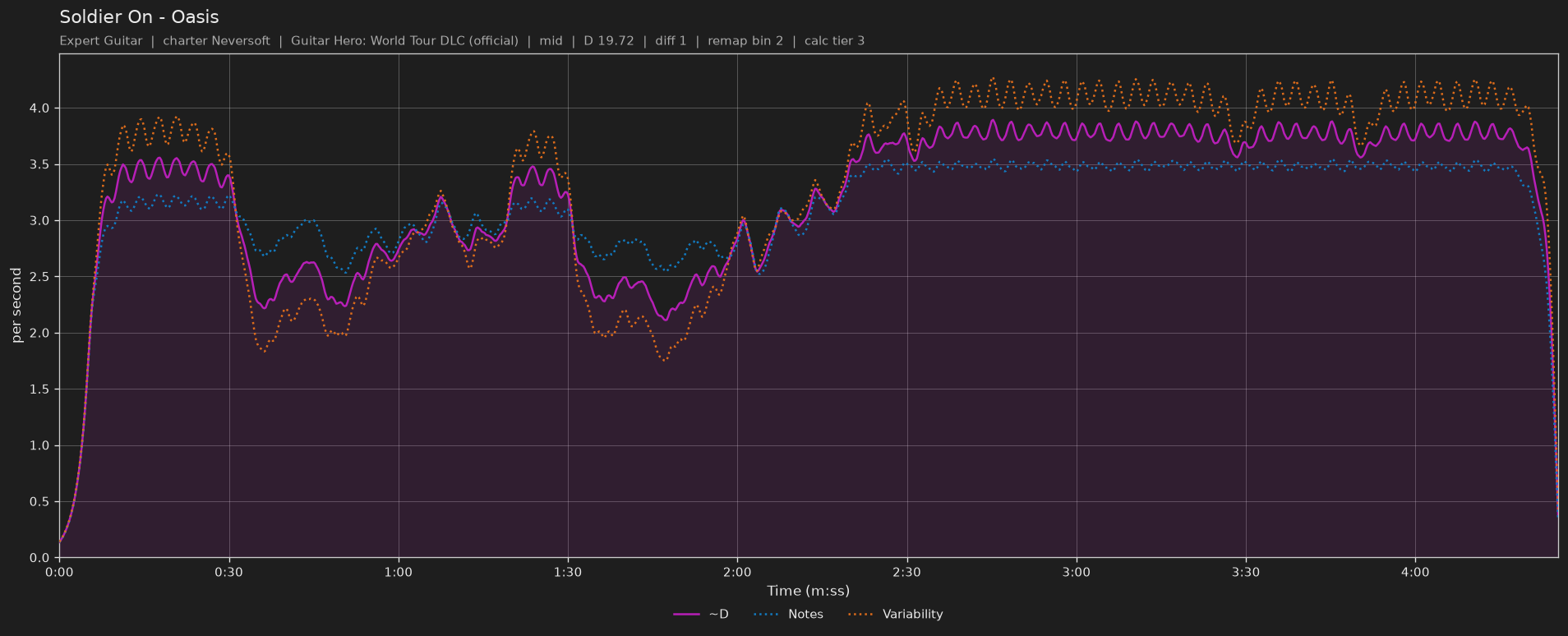Click the 2:00 x-axis tick label
The width and height of the screenshot is (1568, 636).
(737, 572)
